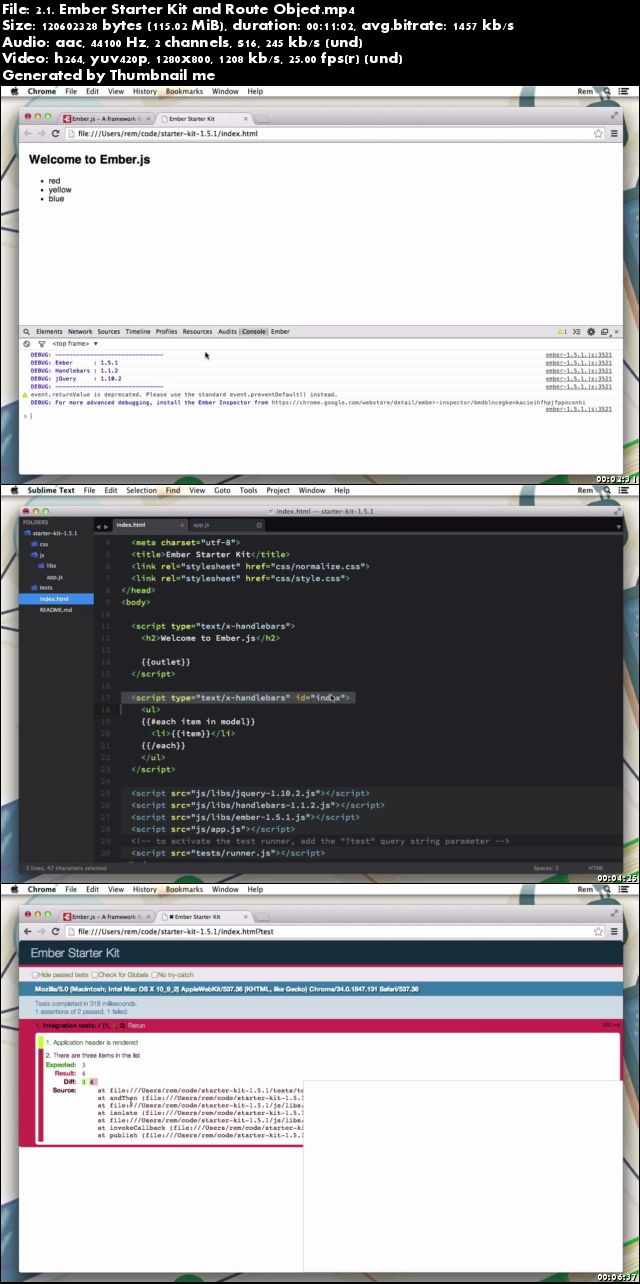Open the Elements tab in DevTools
Screen dimensions: 640x1284
click(x=49, y=331)
